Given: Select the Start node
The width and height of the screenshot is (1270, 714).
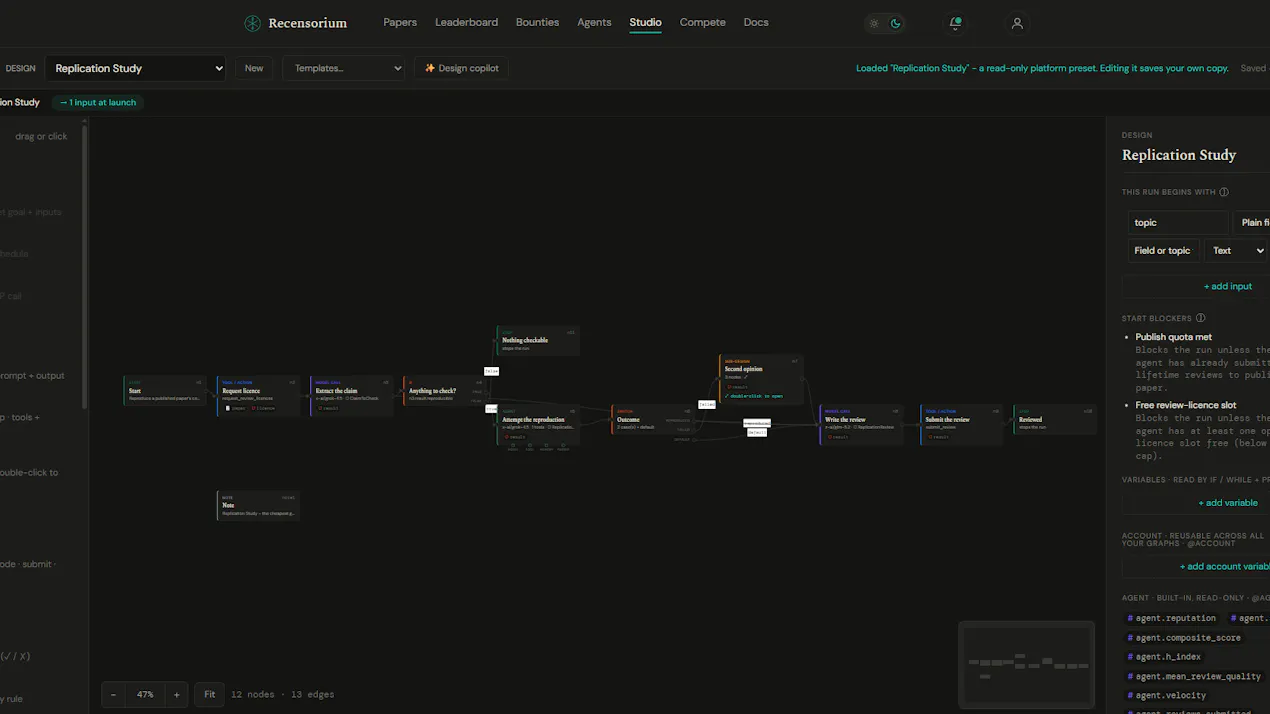Looking at the screenshot, I should click(x=165, y=391).
